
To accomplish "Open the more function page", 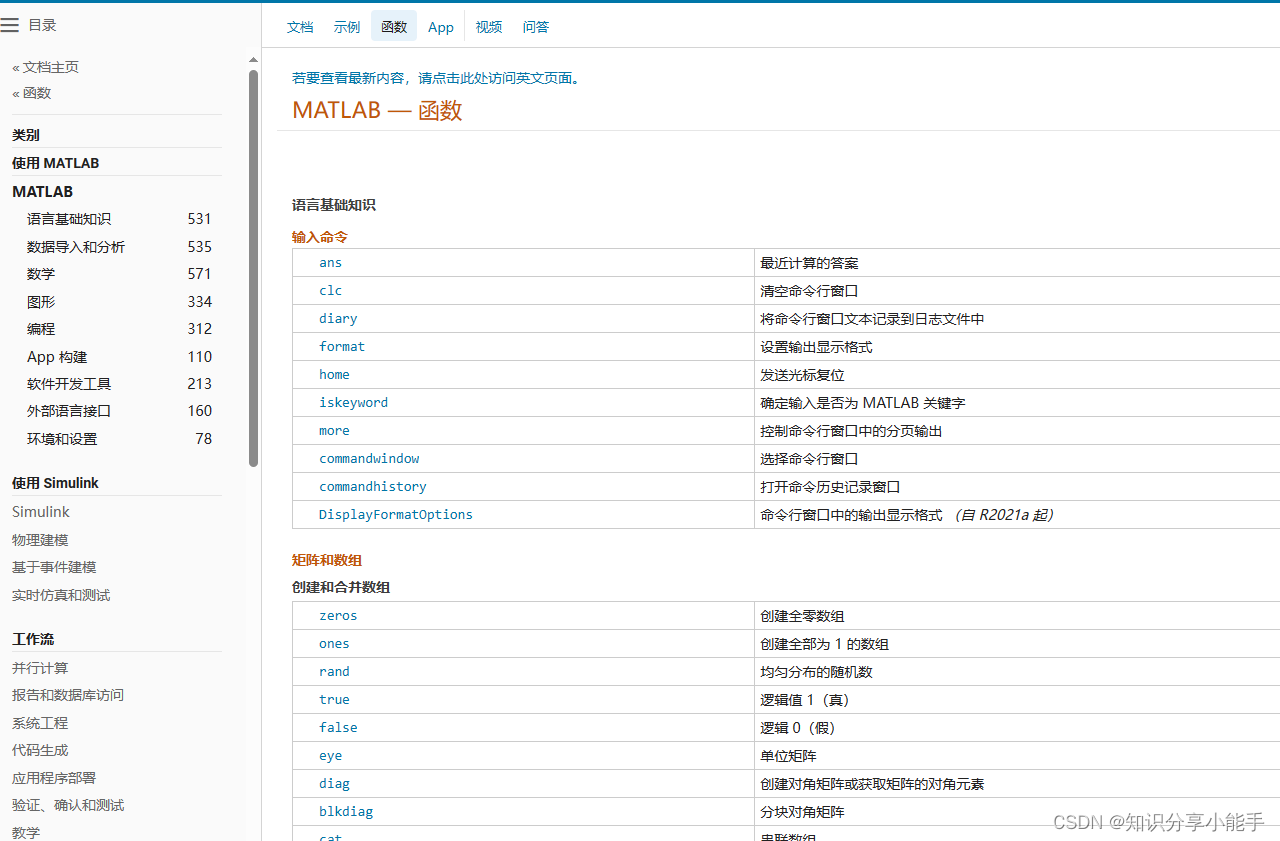I will (x=334, y=431).
